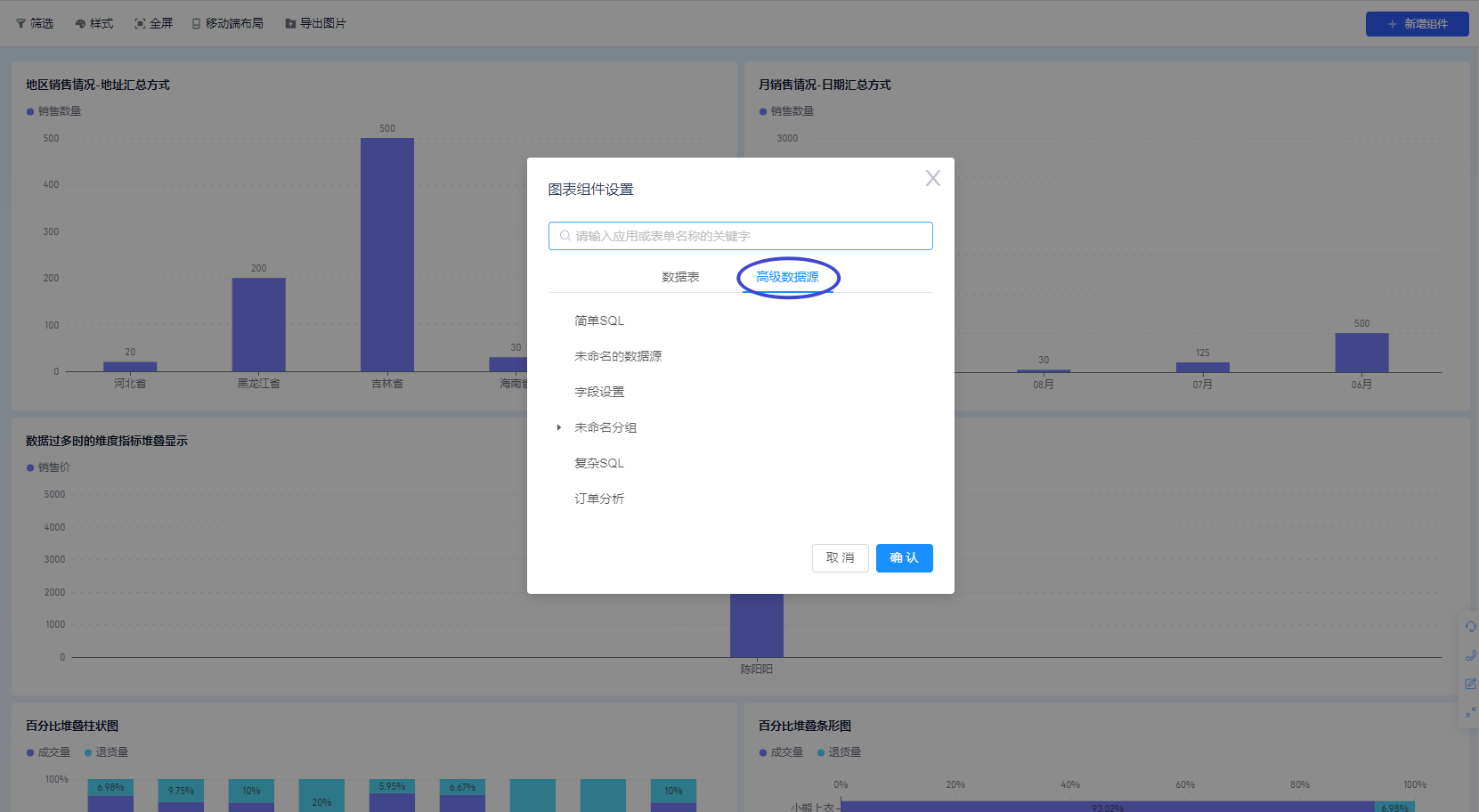Pick the 字段设置 data source
The width and height of the screenshot is (1479, 812).
[x=599, y=392]
